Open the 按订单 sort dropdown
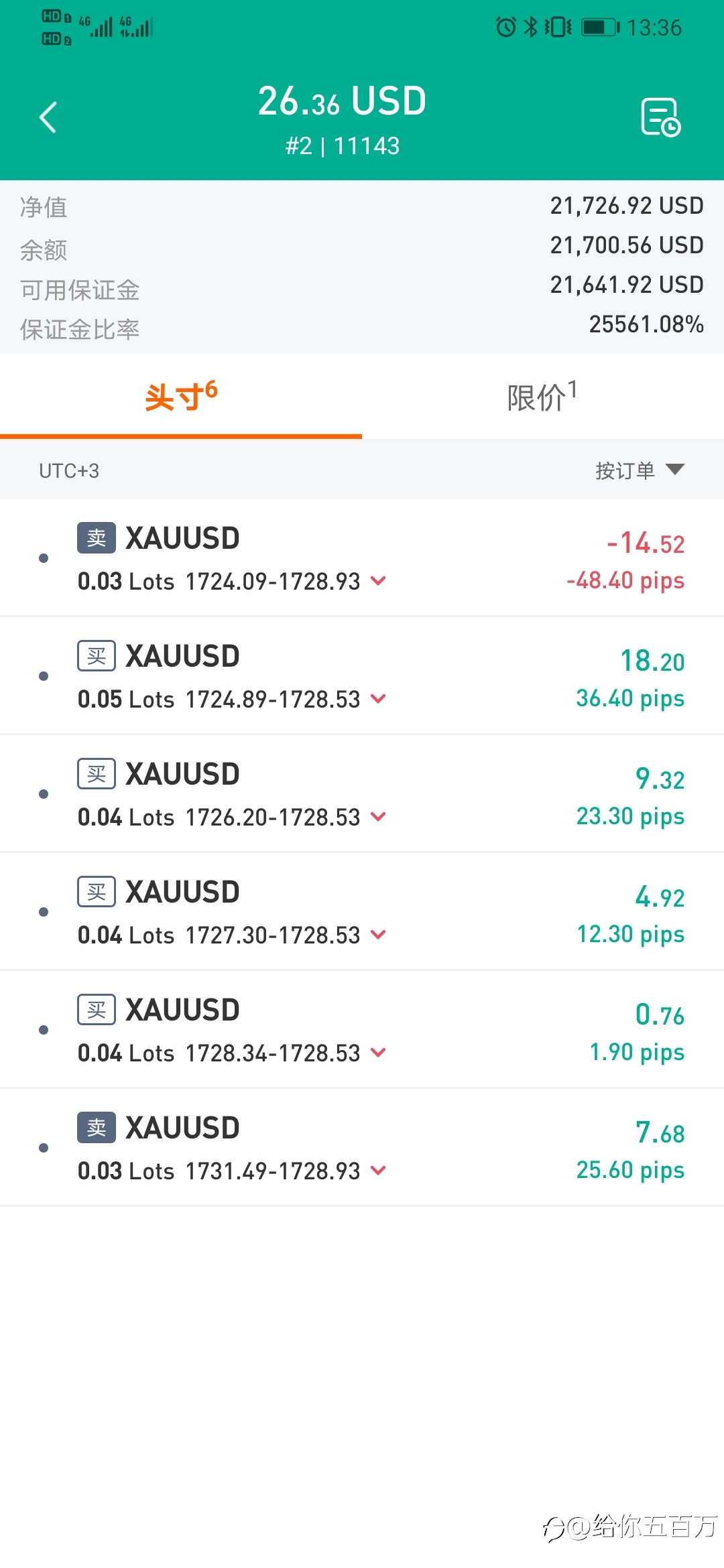The height and width of the screenshot is (1568, 724). click(x=640, y=470)
